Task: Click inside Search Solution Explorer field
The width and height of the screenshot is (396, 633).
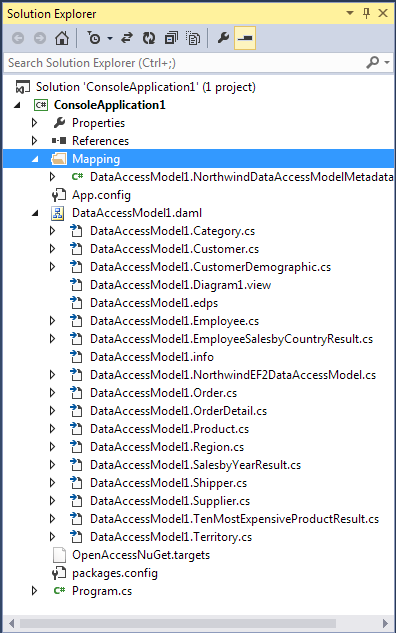Action: (x=184, y=63)
